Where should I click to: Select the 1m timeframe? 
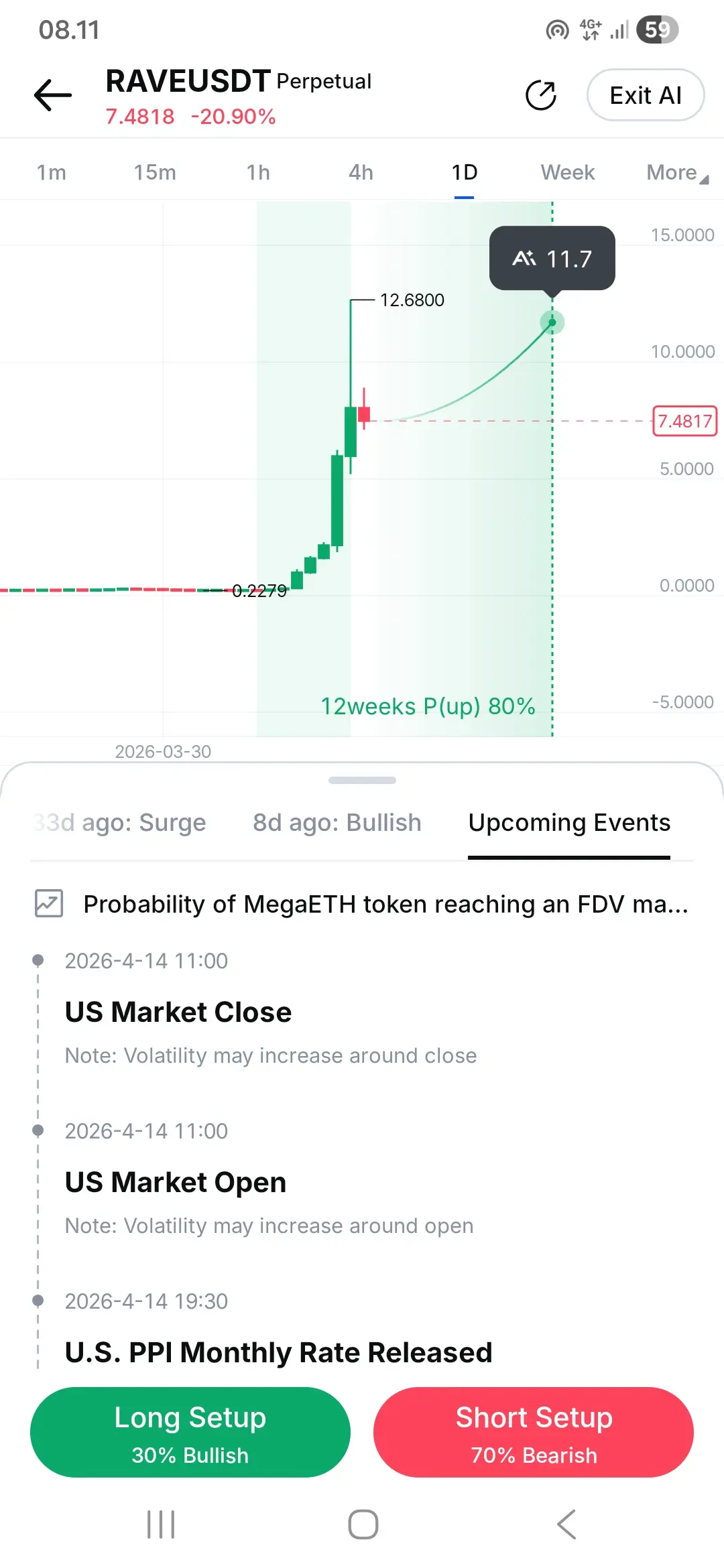coord(52,173)
